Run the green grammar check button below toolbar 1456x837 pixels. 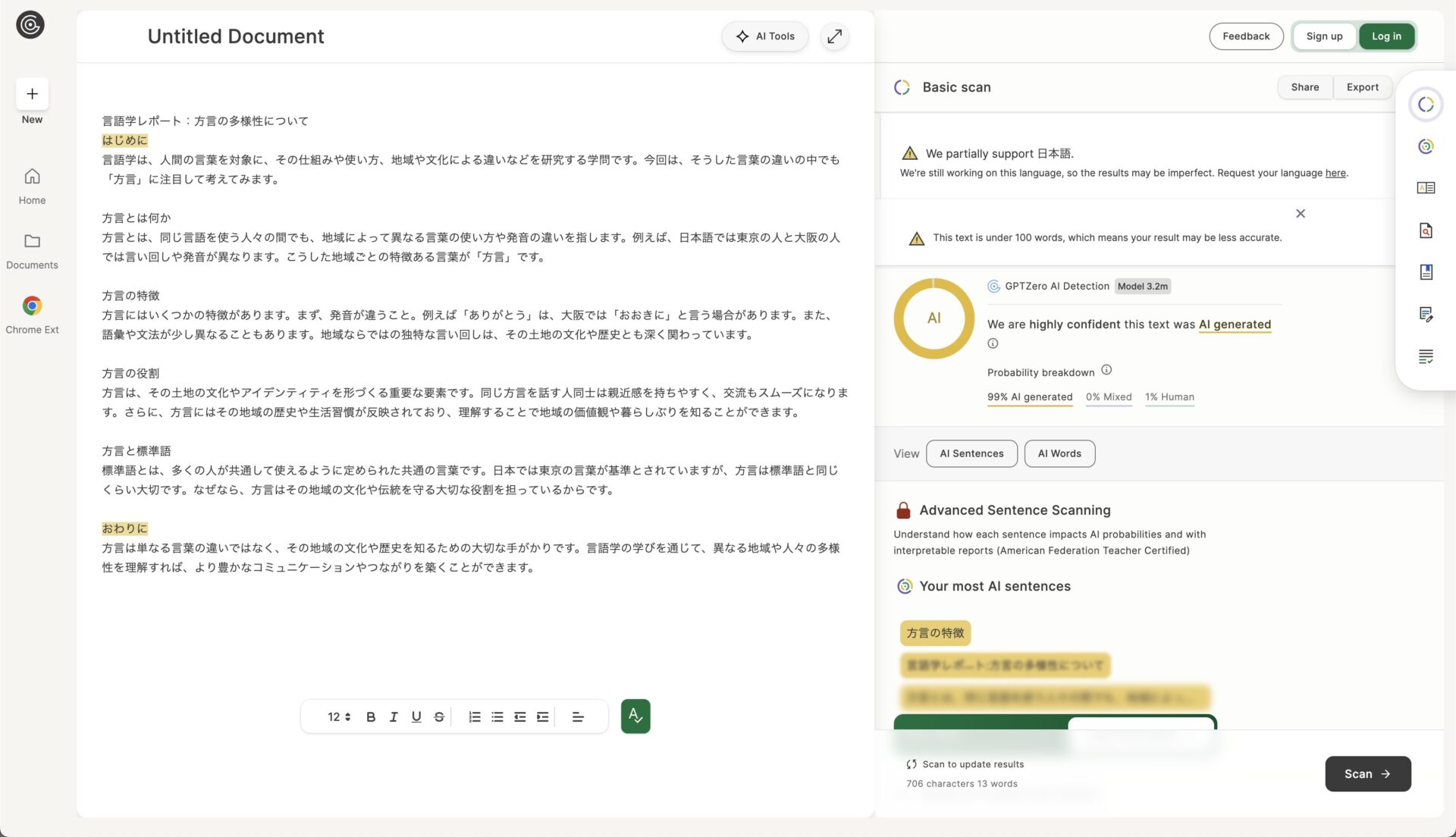(x=635, y=716)
